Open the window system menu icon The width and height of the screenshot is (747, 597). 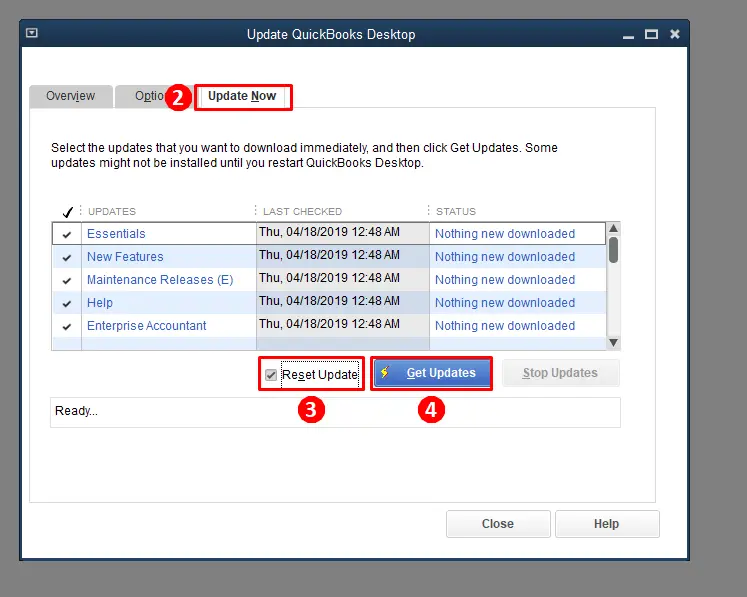click(32, 33)
